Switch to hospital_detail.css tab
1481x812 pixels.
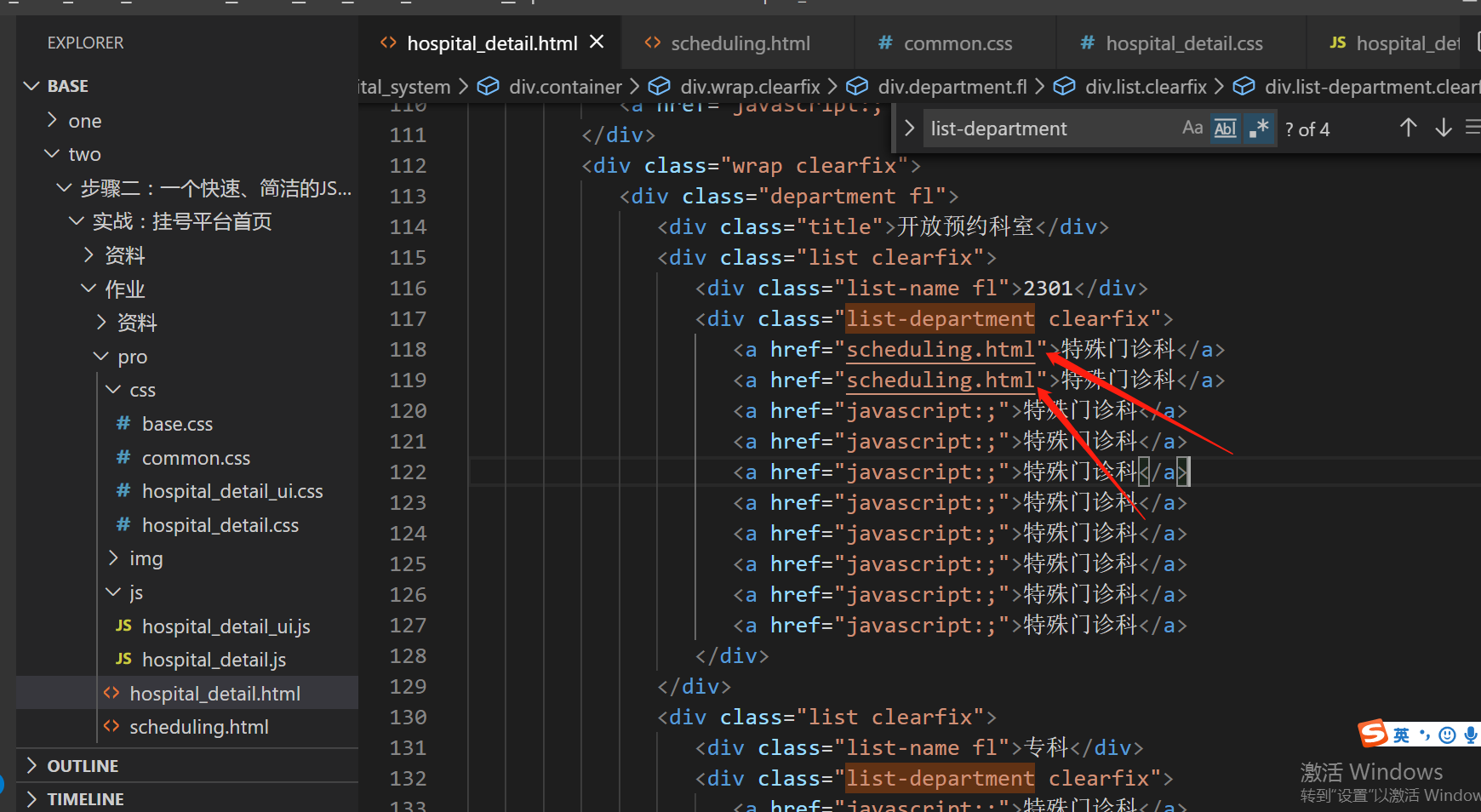pos(1181,43)
